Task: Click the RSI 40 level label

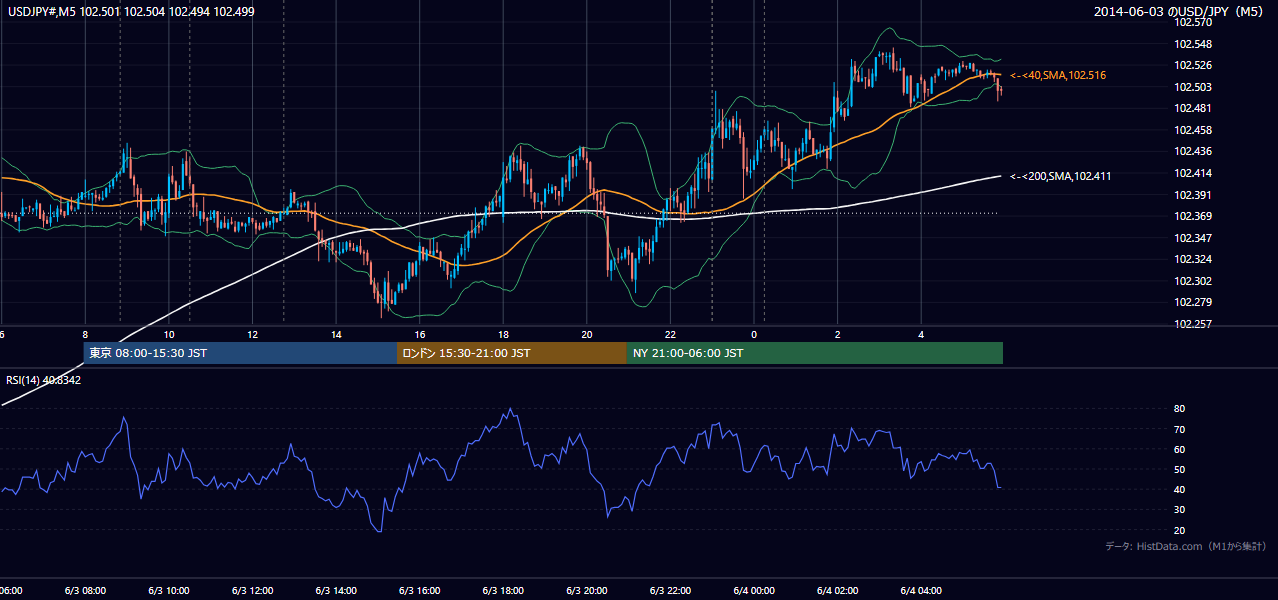Action: (1180, 489)
